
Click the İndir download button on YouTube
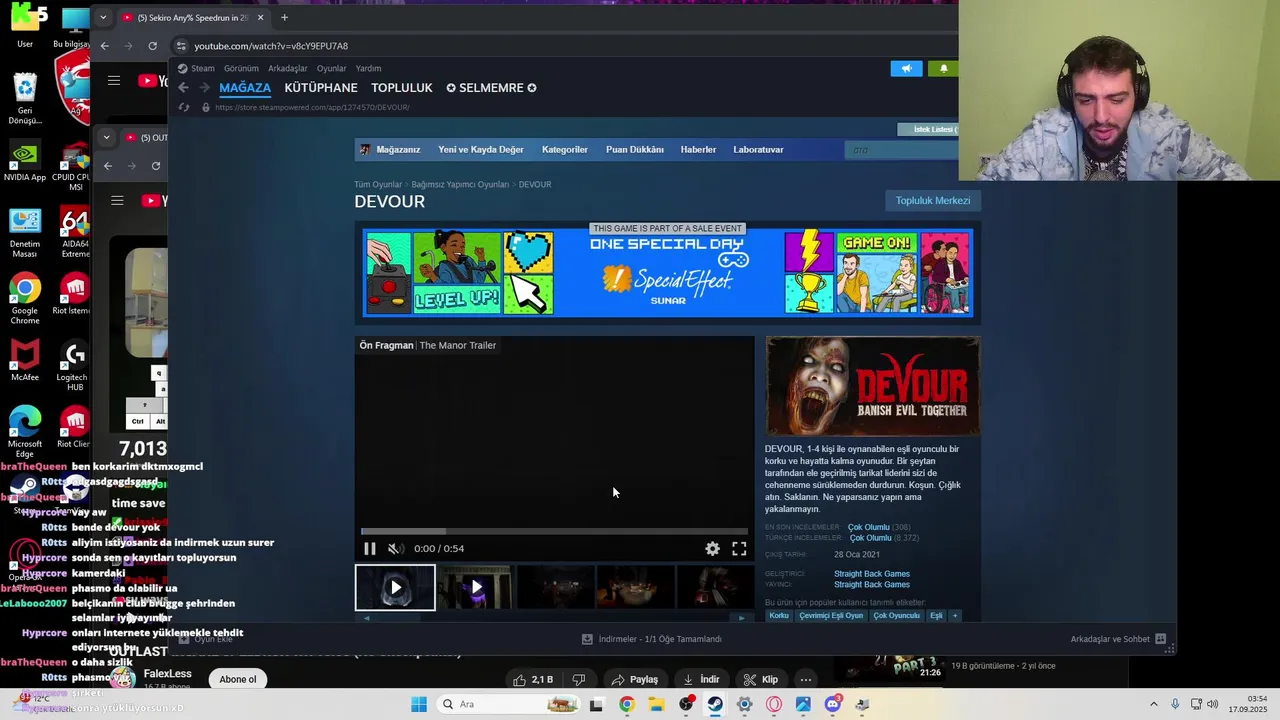[701, 679]
